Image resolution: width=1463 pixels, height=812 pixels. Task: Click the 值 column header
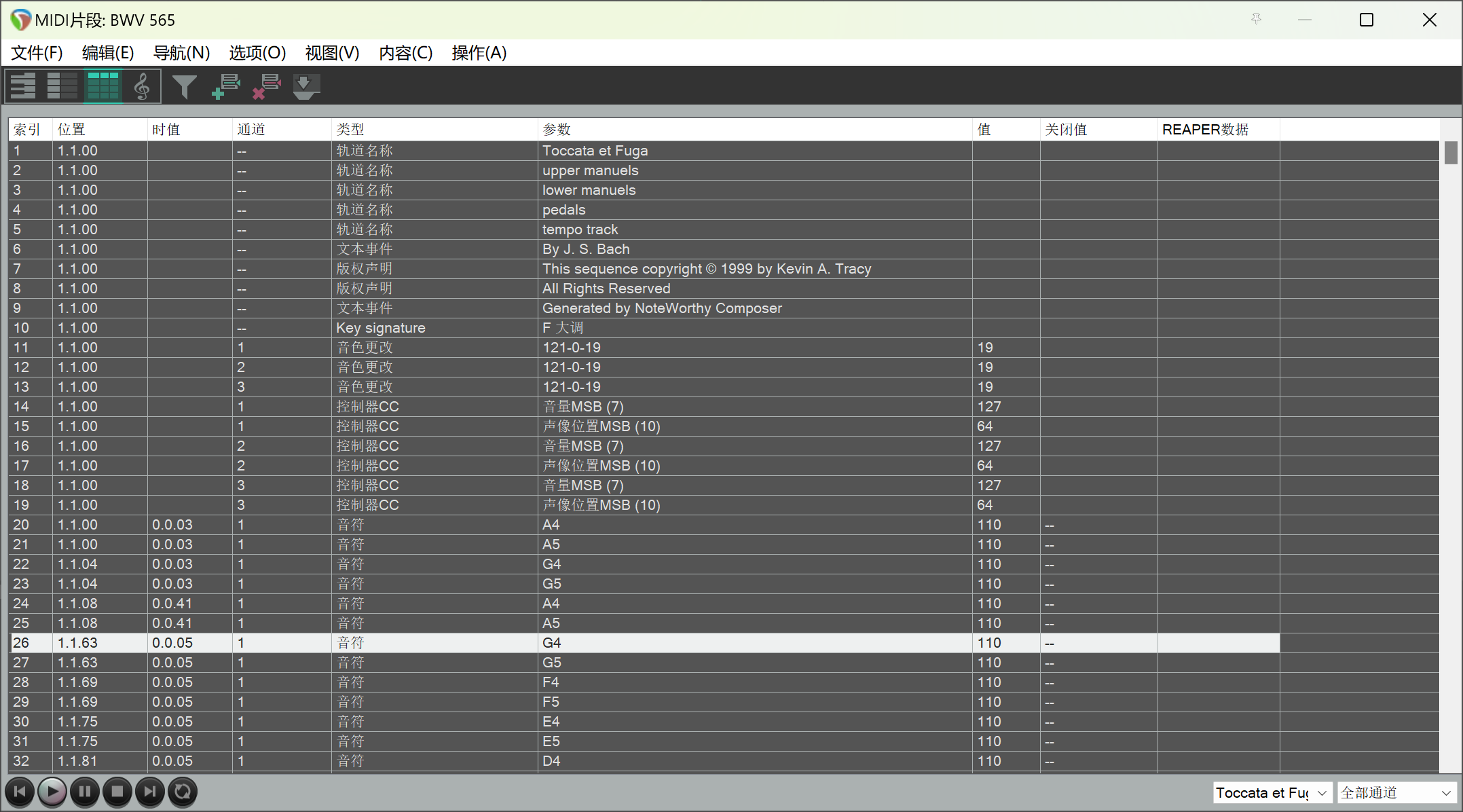click(1006, 130)
